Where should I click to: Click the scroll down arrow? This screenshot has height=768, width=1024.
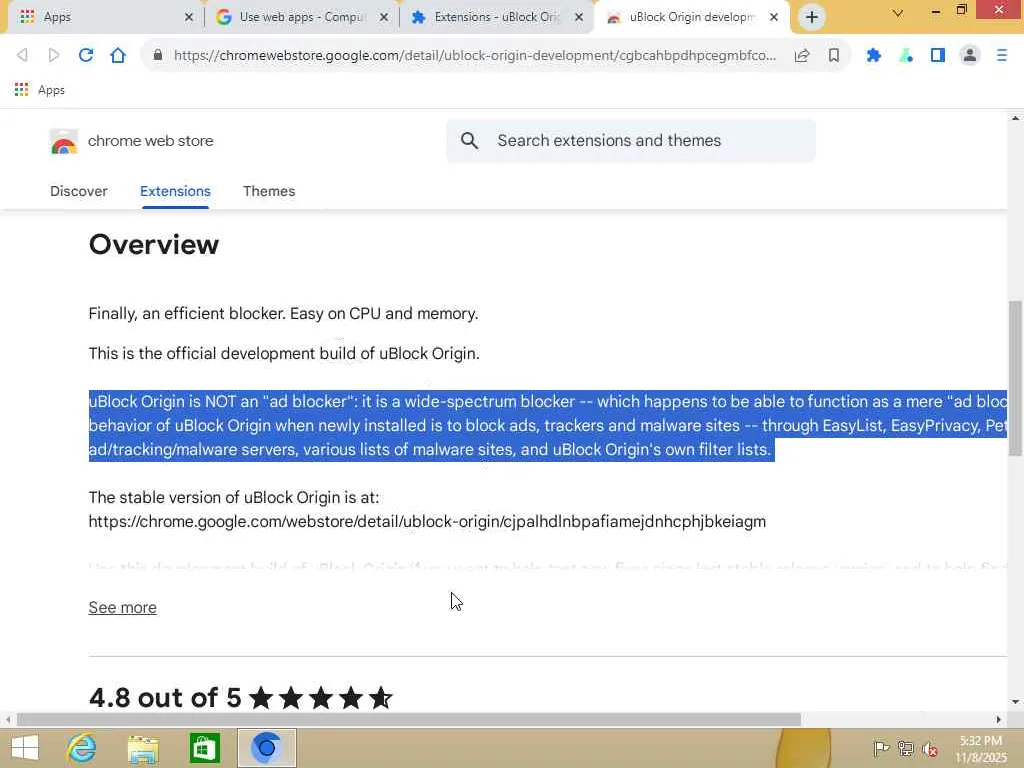click(1016, 702)
